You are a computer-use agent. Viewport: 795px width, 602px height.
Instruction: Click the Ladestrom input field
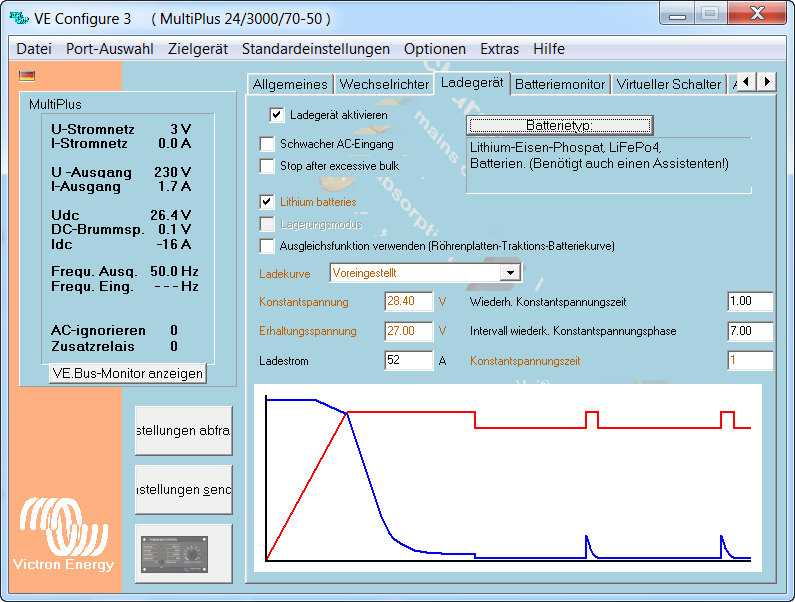pos(408,361)
